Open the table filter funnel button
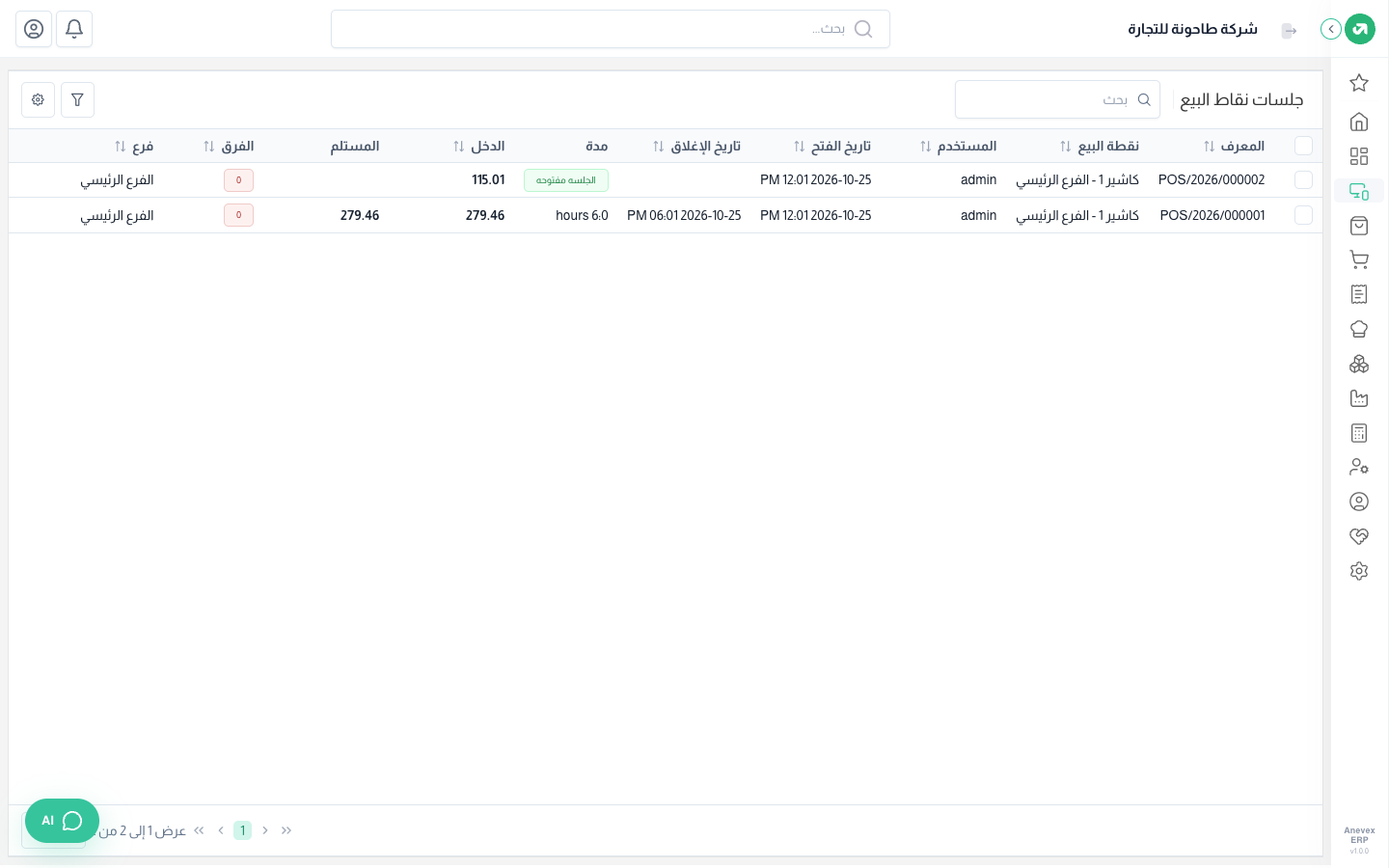This screenshot has width=1389, height=868. coord(77,99)
